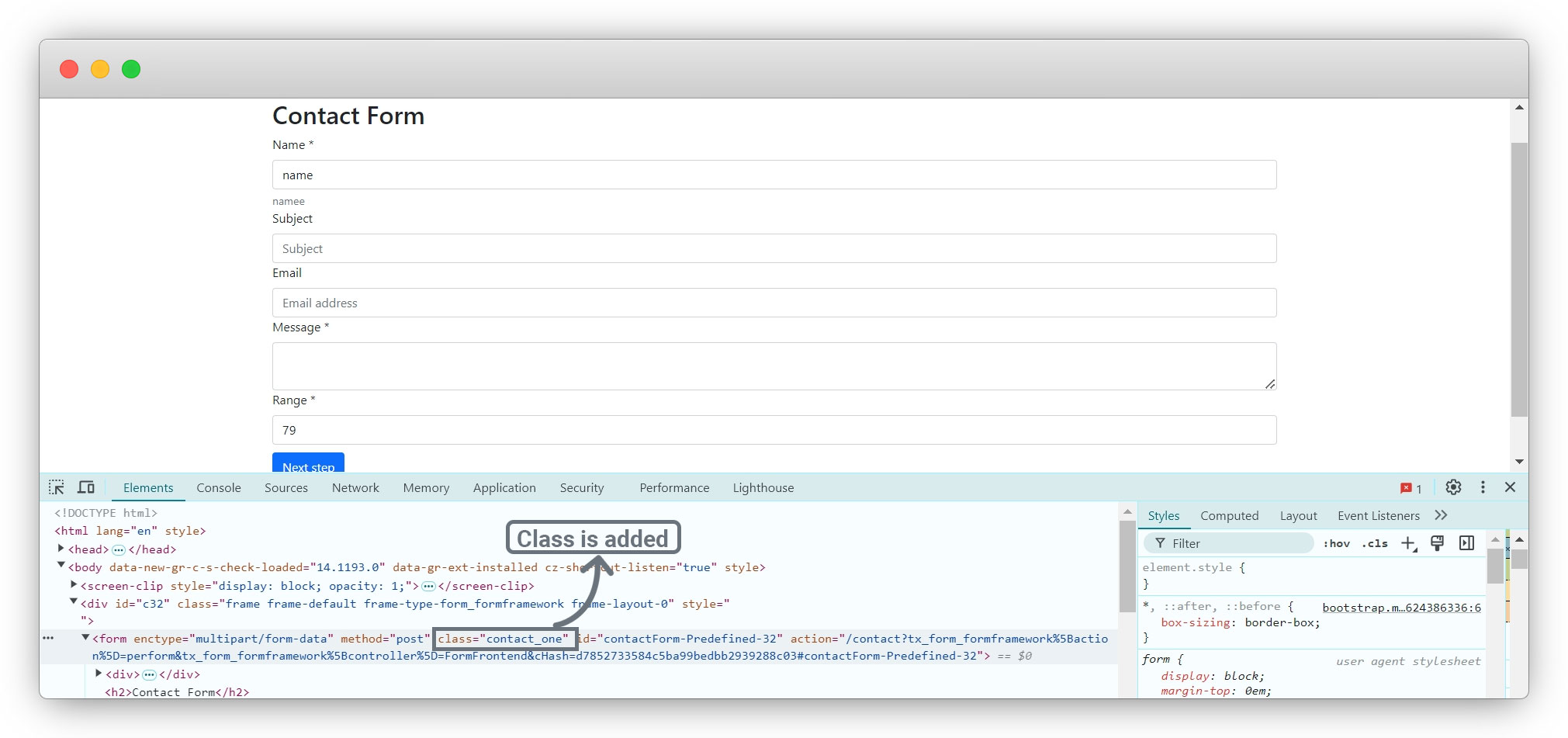1568x738 pixels.
Task: Expand the head element node
Action: point(61,549)
